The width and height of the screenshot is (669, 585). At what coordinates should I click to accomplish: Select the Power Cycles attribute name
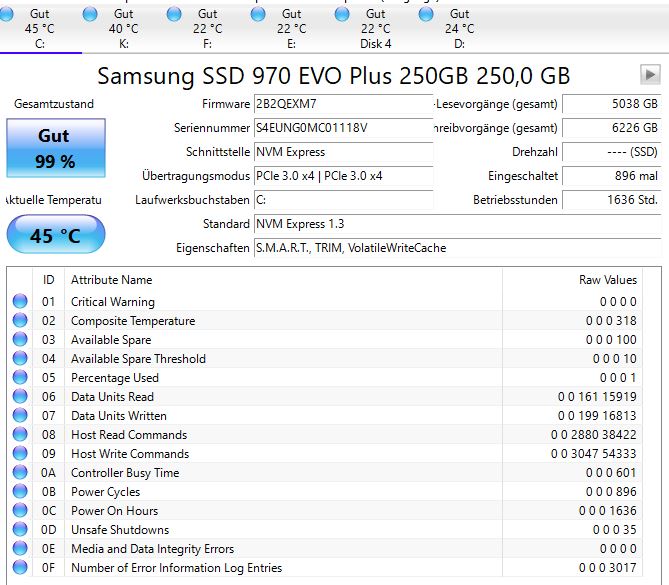tap(105, 492)
